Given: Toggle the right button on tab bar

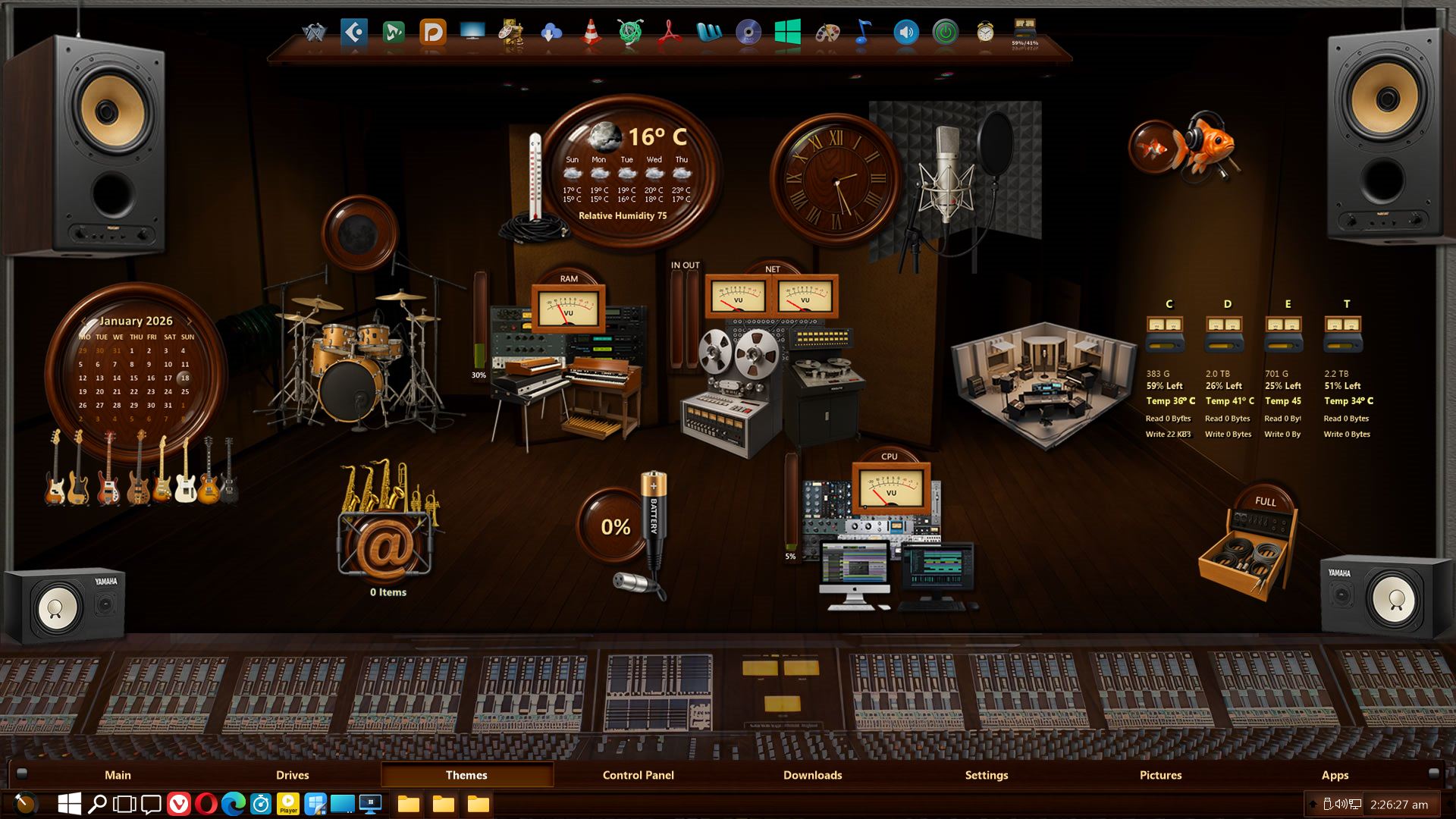Looking at the screenshot, I should pos(1433,773).
